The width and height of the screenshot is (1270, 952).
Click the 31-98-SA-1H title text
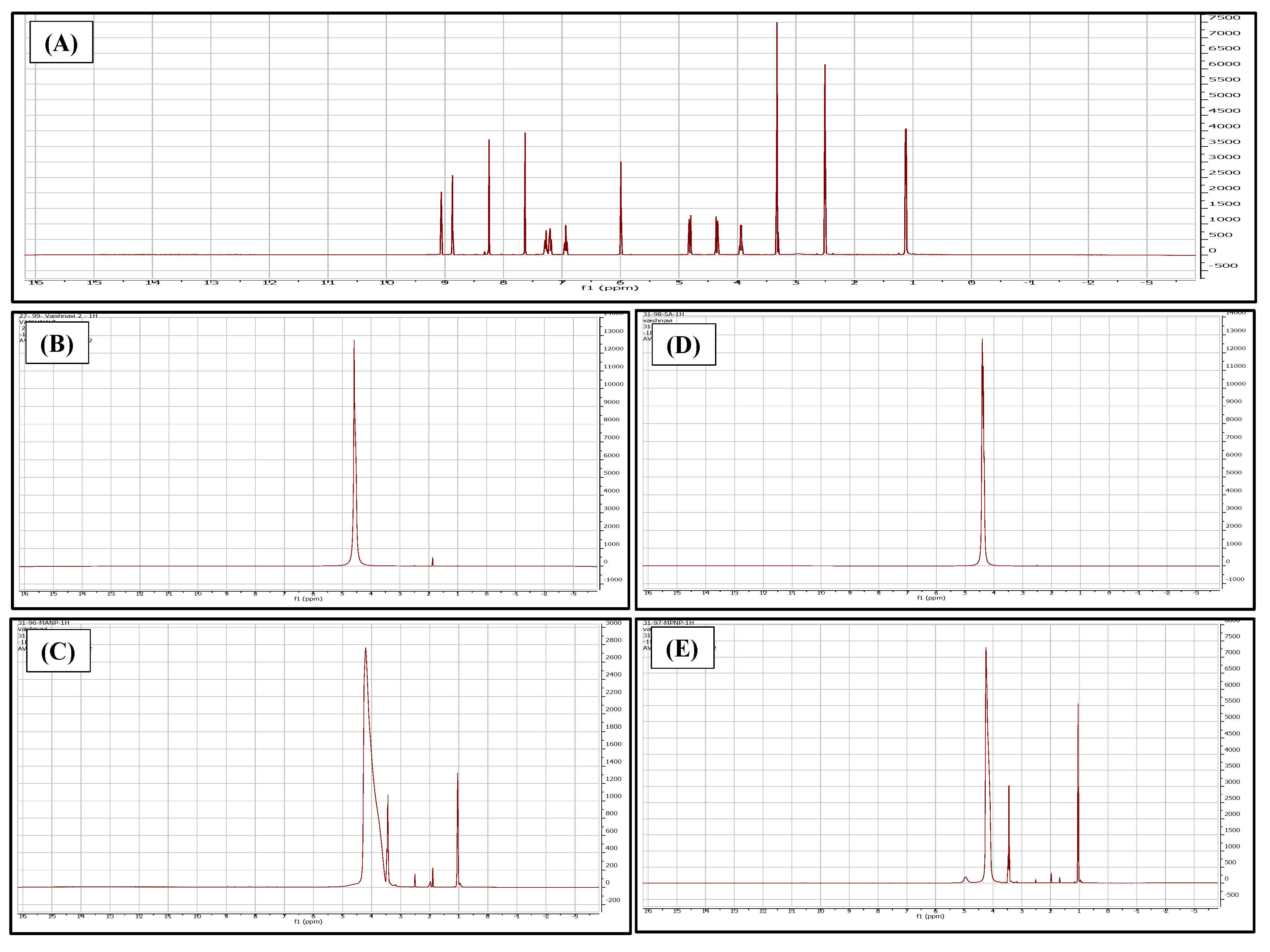pos(663,314)
